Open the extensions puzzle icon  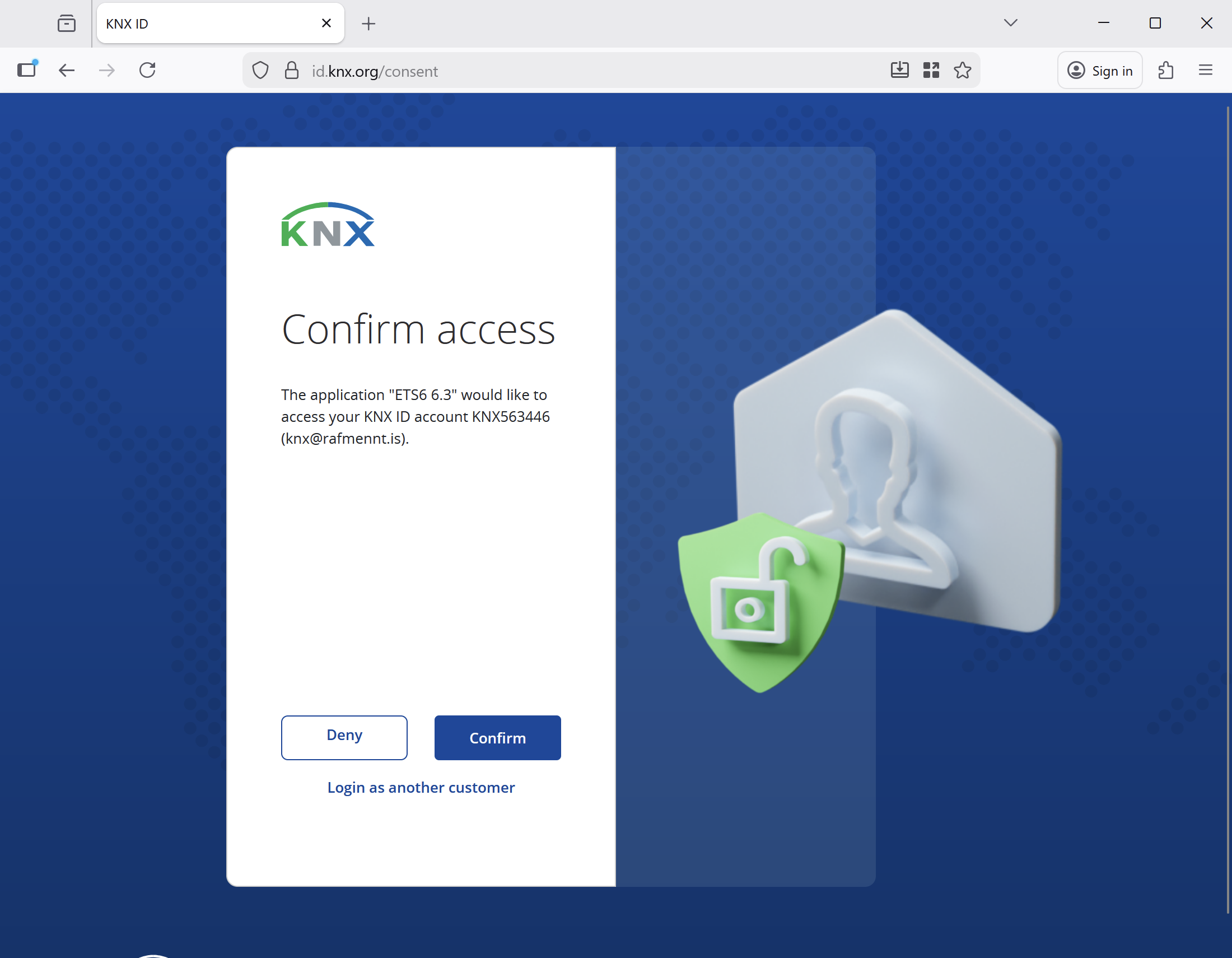click(x=1165, y=71)
